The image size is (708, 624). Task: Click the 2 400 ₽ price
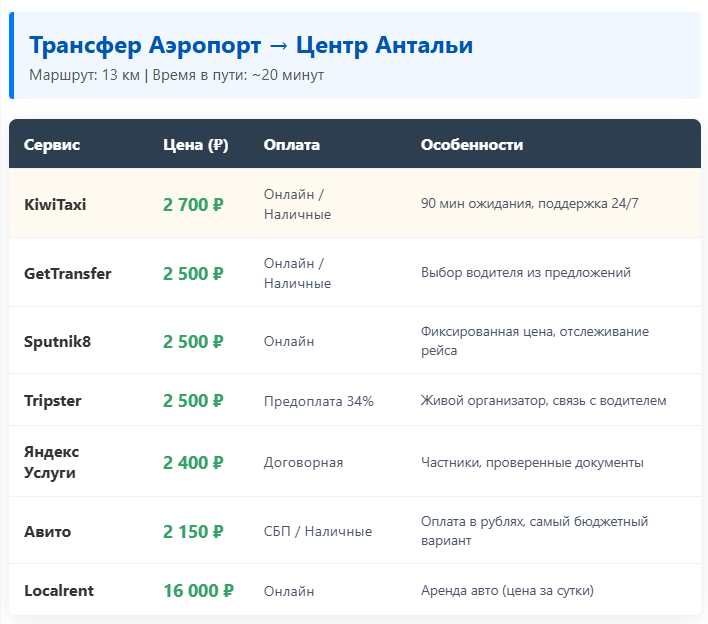pos(193,463)
